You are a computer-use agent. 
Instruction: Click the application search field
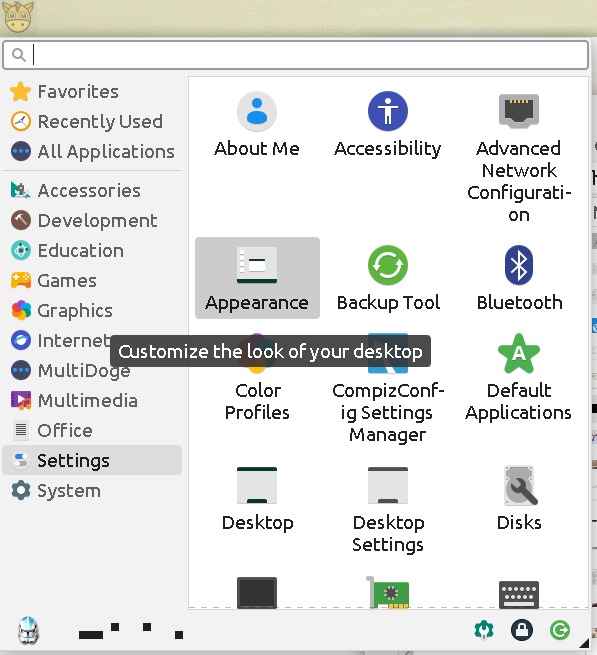[296, 55]
